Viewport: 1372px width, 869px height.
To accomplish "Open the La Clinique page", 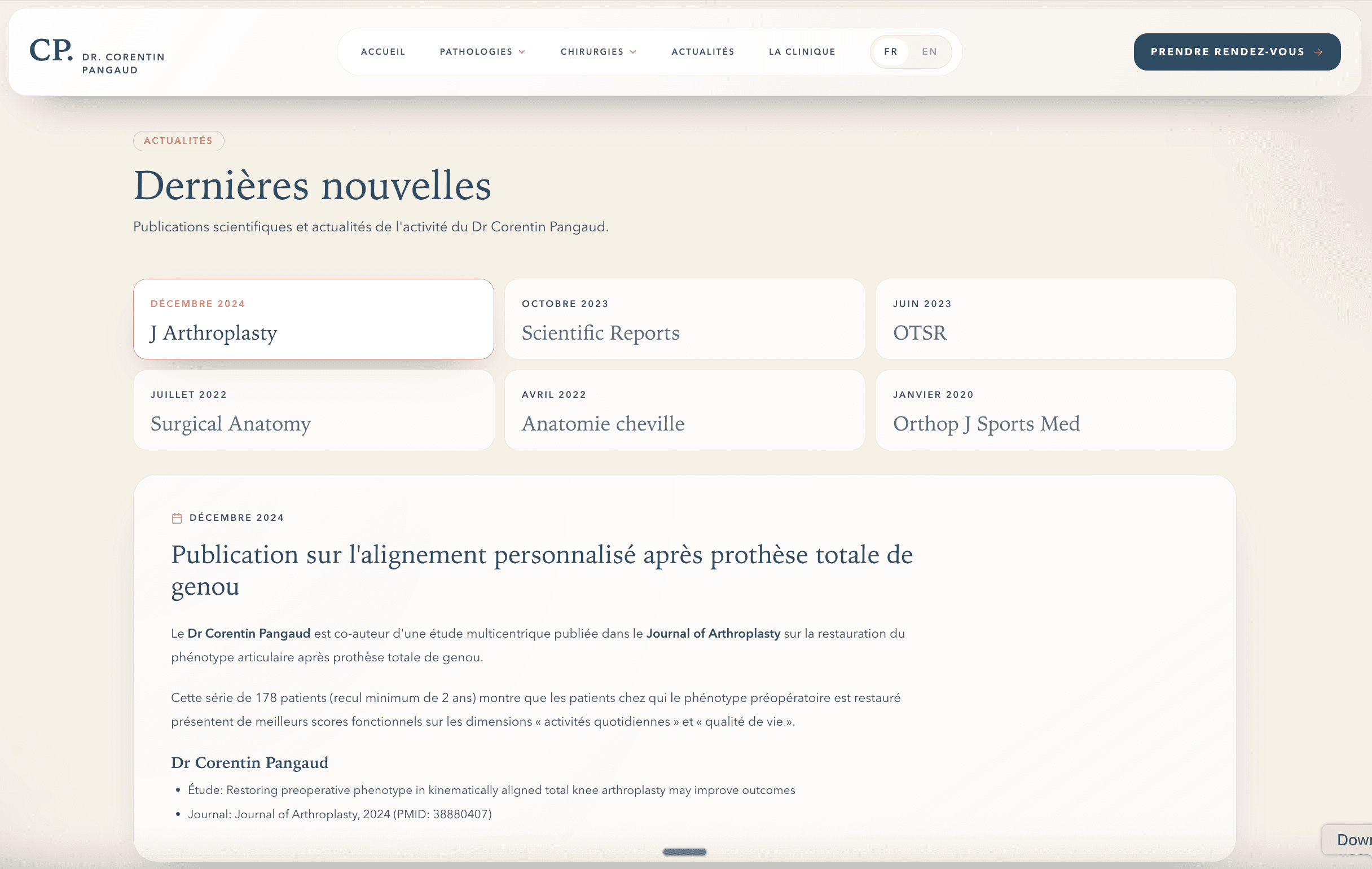I will pyautogui.click(x=802, y=51).
